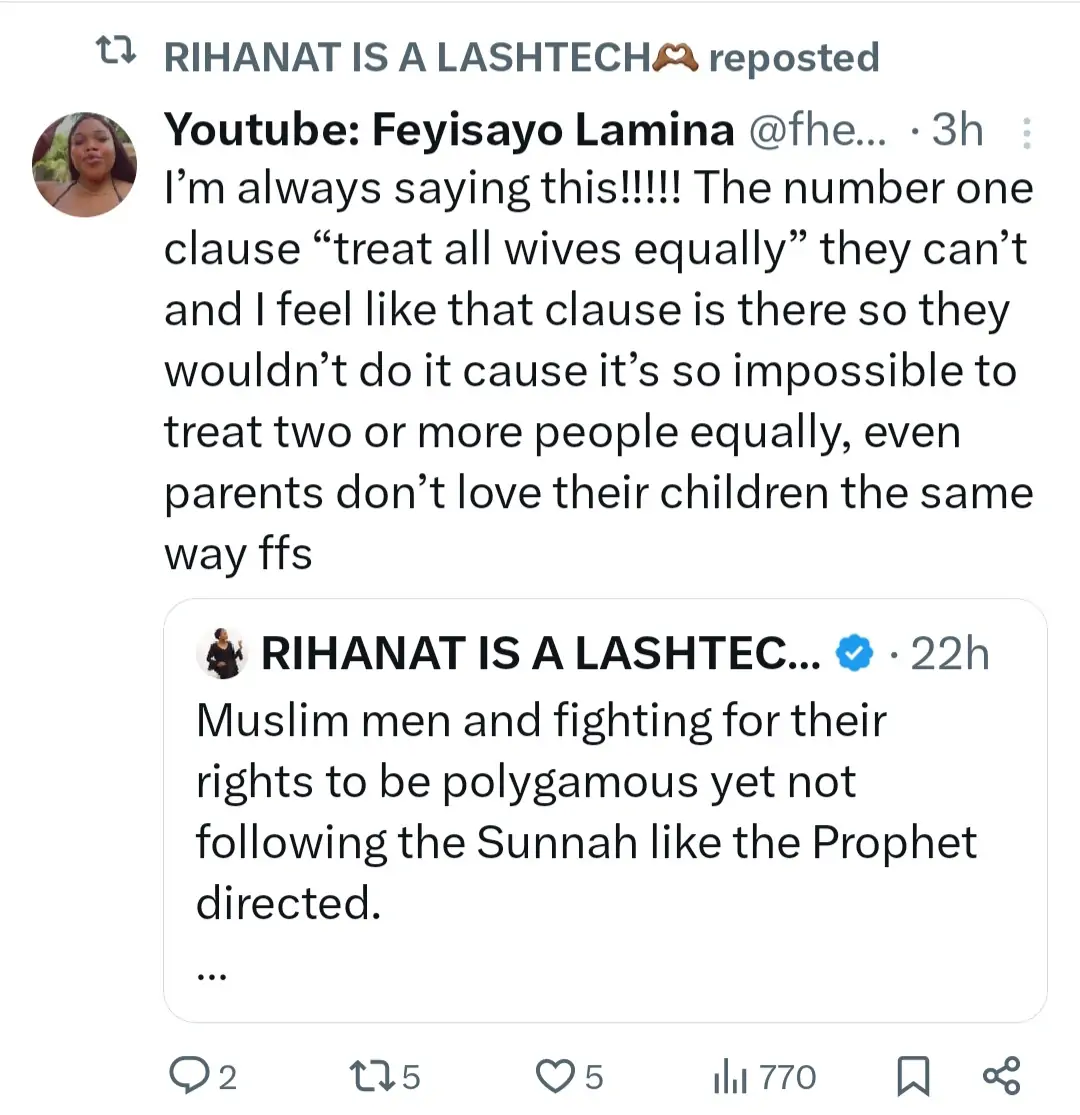Tap the share icon
This screenshot has width=1080, height=1115.
[1001, 1076]
